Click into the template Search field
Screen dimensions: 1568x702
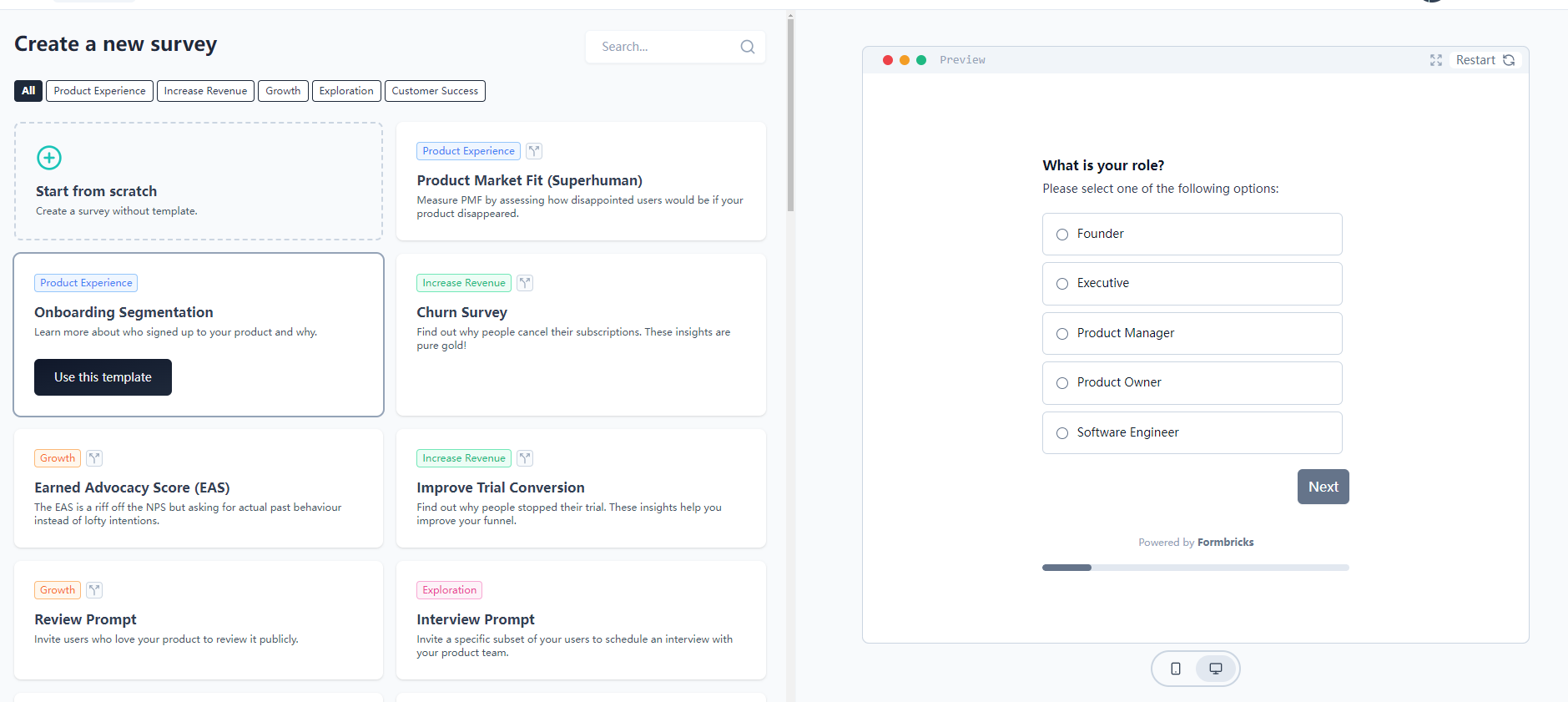pos(663,47)
